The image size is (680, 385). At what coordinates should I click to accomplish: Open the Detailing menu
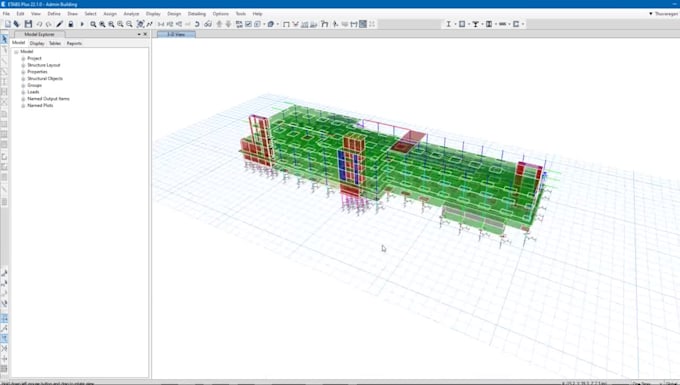[x=197, y=14]
